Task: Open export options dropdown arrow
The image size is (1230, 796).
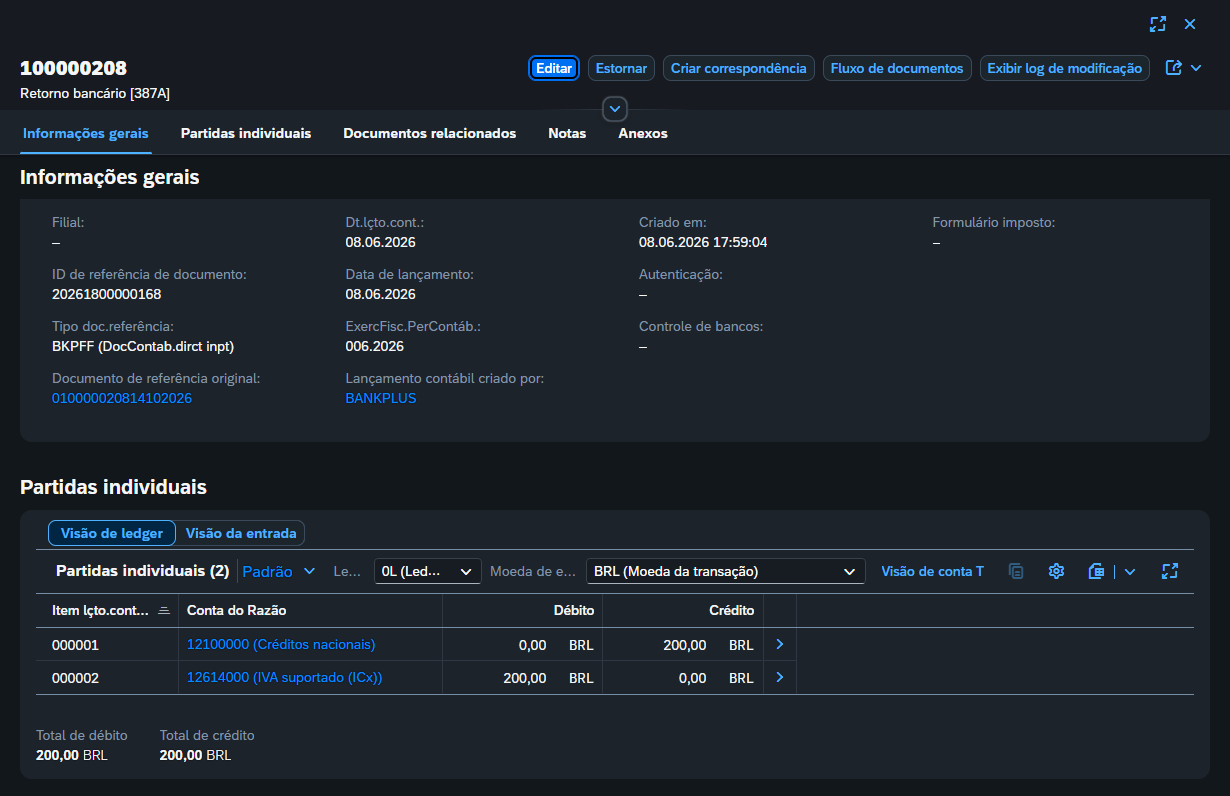Action: (x=1130, y=571)
